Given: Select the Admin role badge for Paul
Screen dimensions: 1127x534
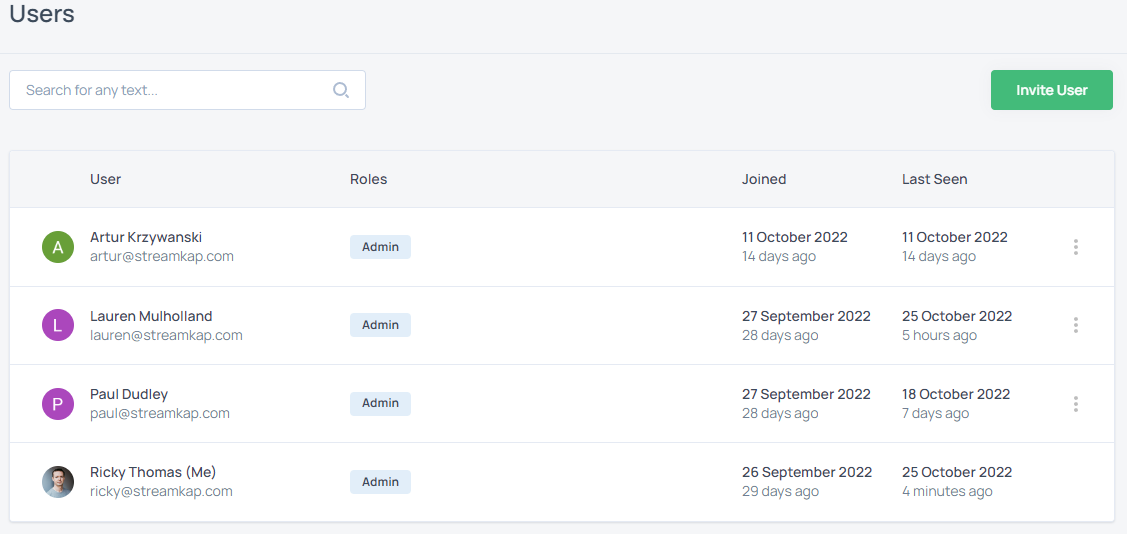Looking at the screenshot, I should point(380,404).
